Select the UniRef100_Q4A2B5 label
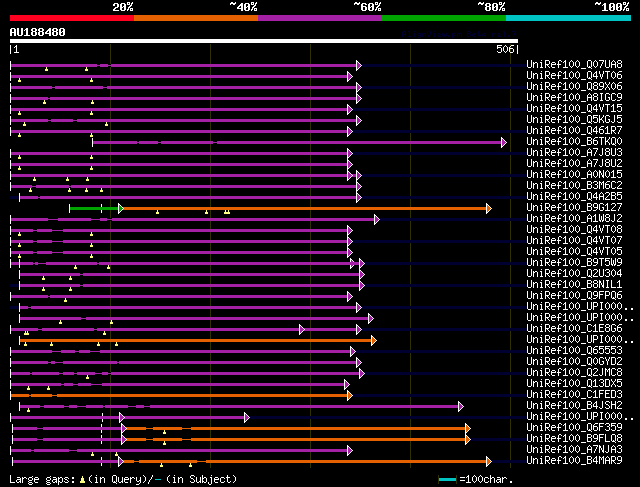This screenshot has width=640, height=487. pyautogui.click(x=574, y=197)
